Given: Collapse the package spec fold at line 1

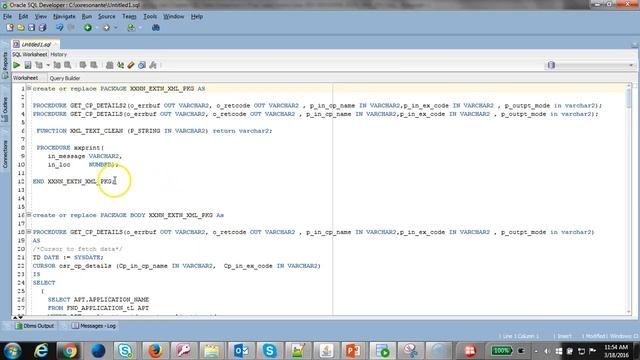Looking at the screenshot, I should tap(29, 88).
